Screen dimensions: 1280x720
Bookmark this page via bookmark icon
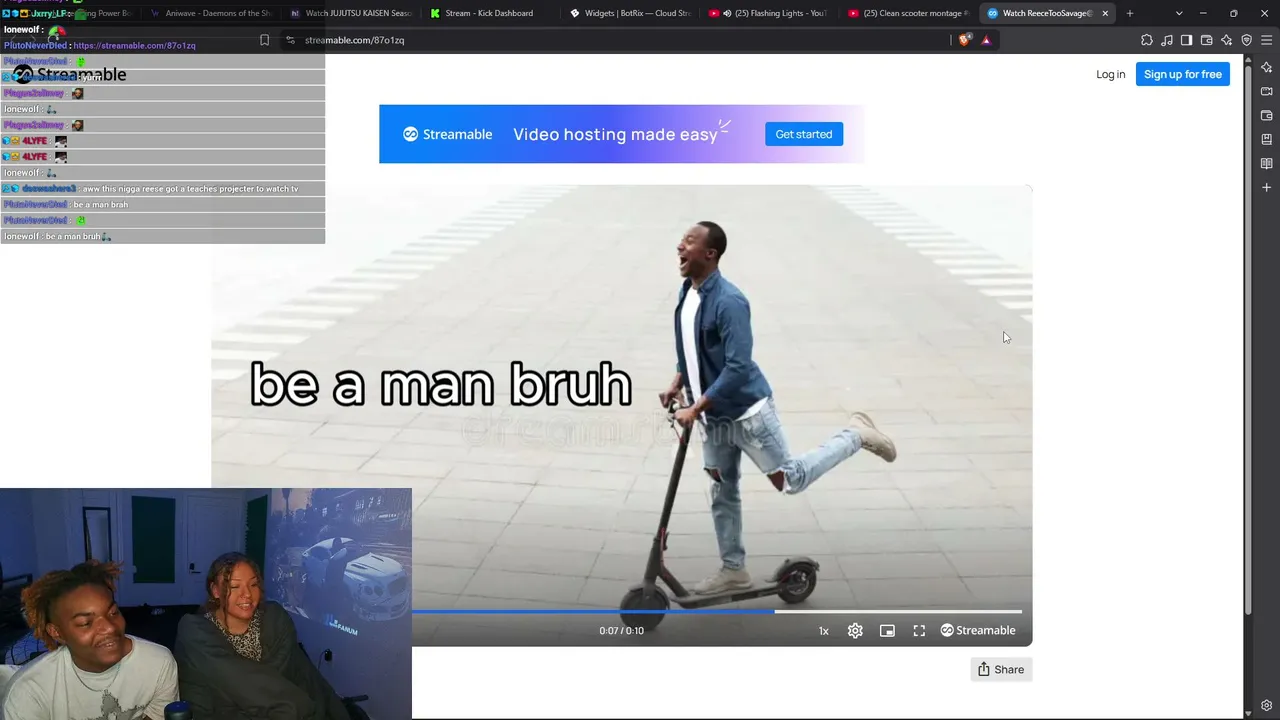click(x=264, y=40)
